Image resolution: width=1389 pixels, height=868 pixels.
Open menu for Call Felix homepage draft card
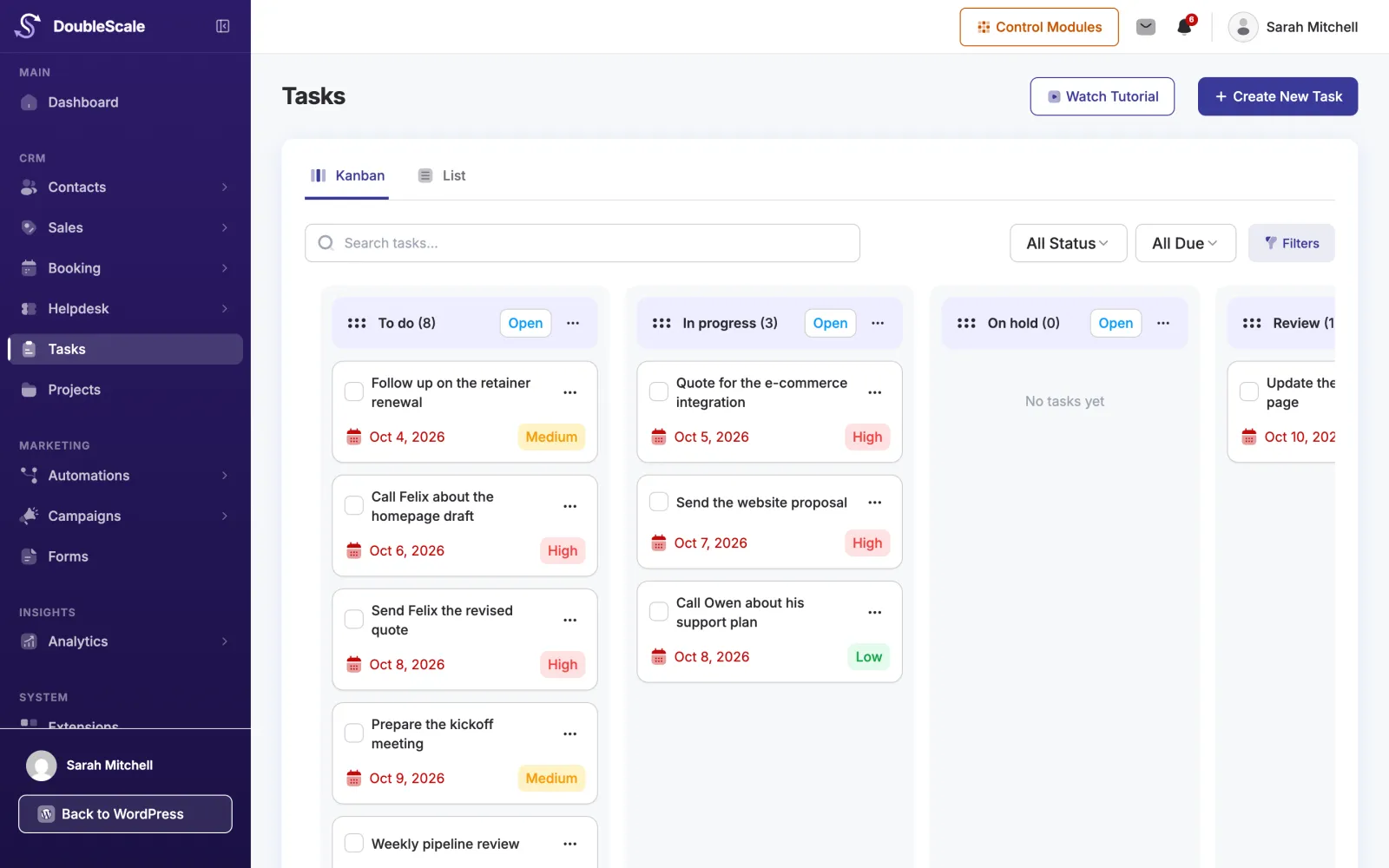569,506
